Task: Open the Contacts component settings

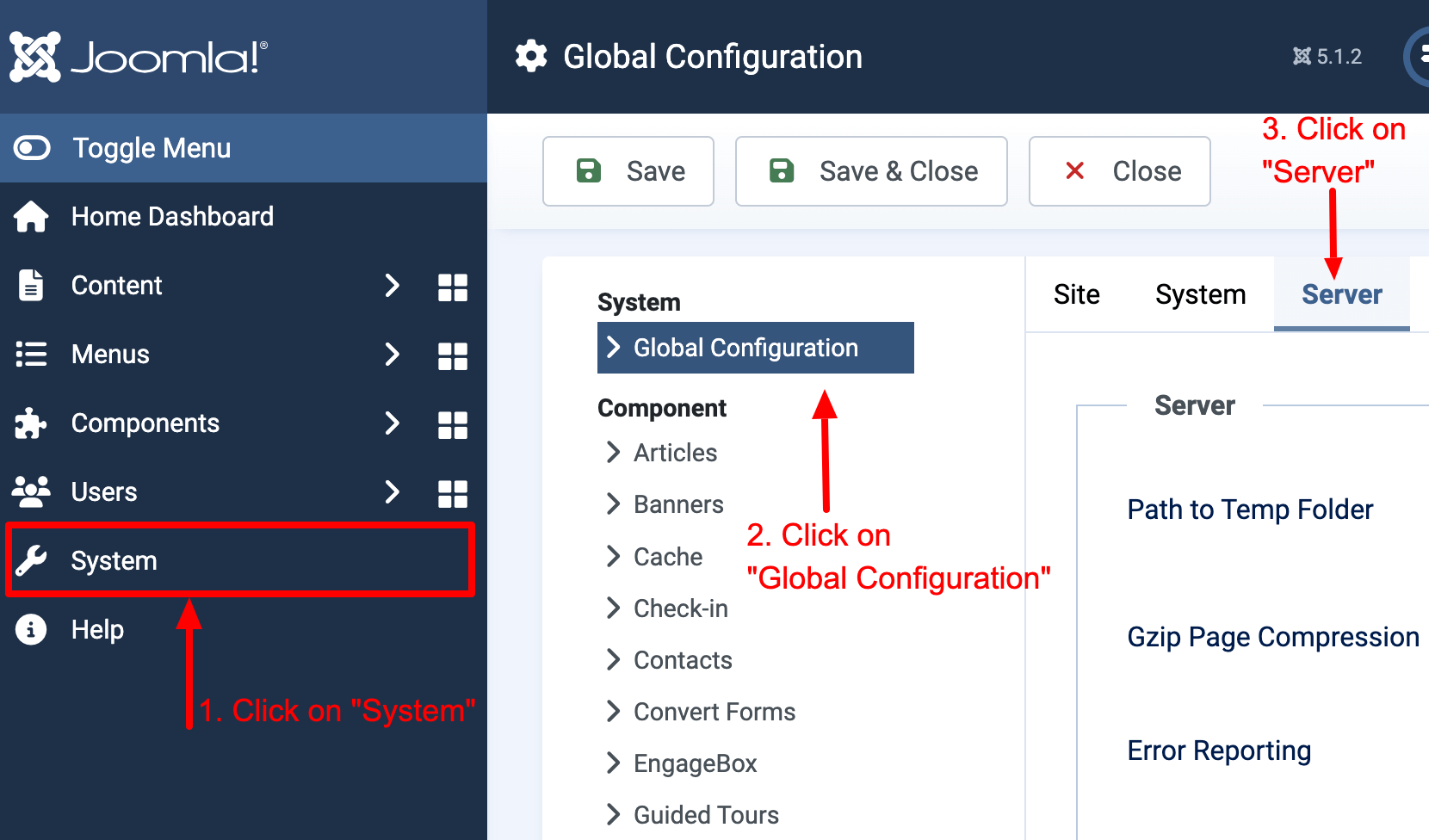Action: tap(683, 660)
